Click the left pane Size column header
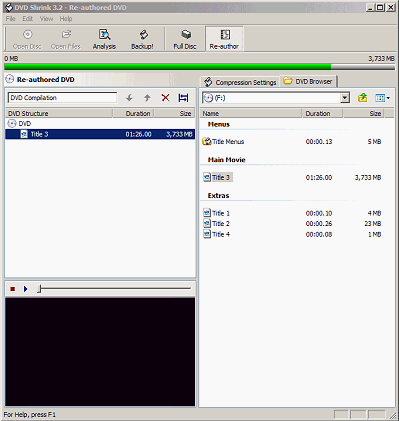The height and width of the screenshot is (421, 399). (x=174, y=113)
